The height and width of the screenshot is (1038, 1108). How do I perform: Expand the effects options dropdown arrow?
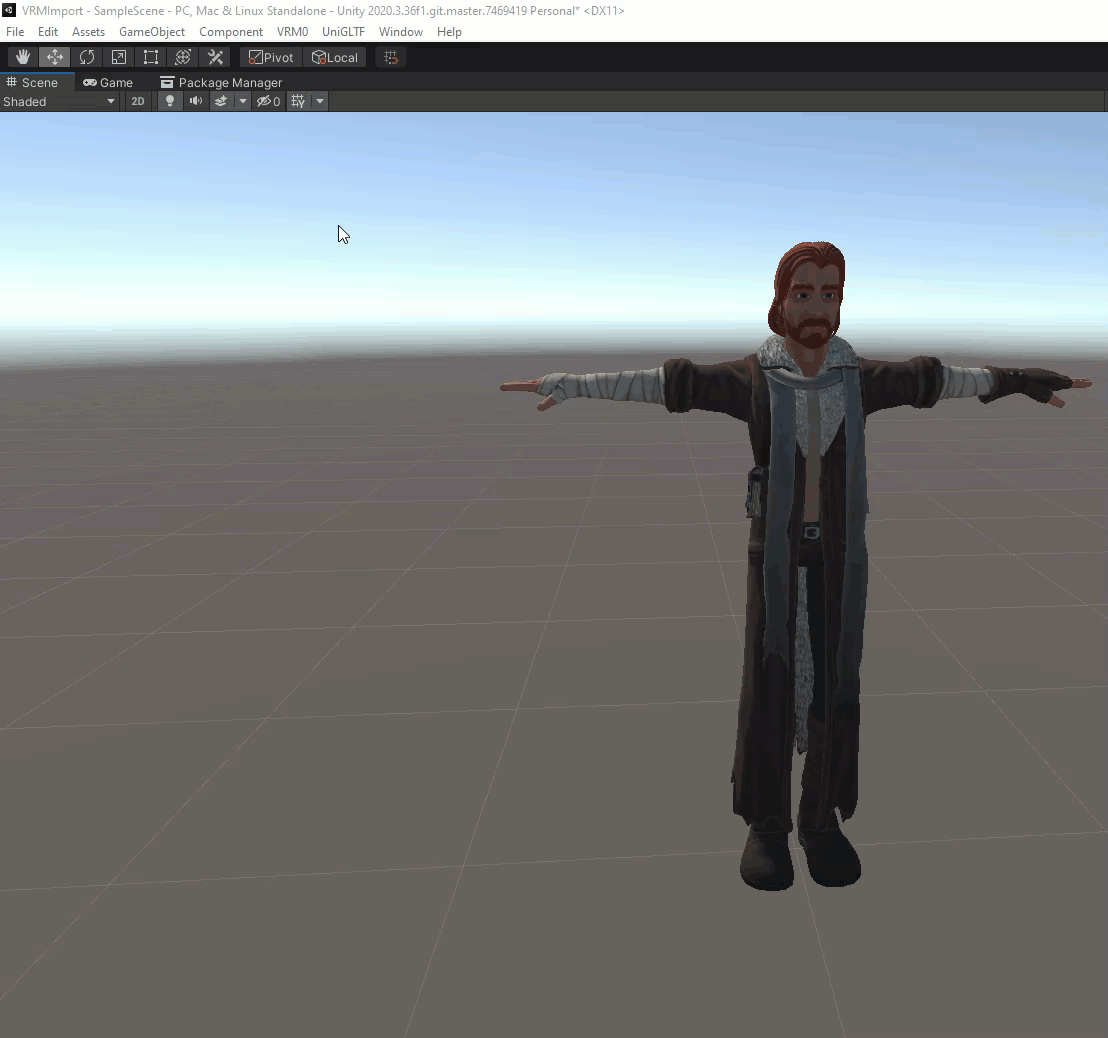coord(242,101)
